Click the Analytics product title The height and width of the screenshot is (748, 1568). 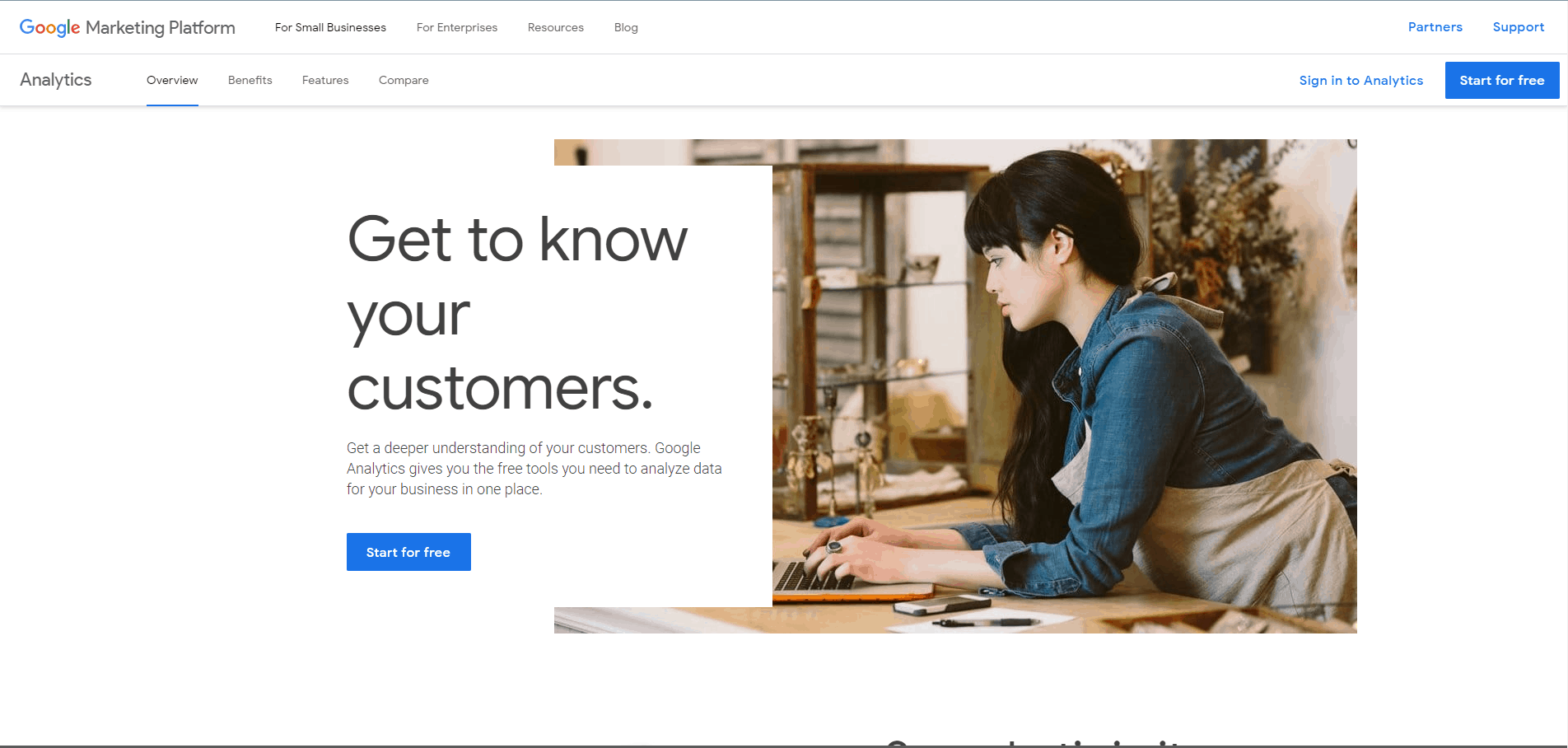pos(56,80)
